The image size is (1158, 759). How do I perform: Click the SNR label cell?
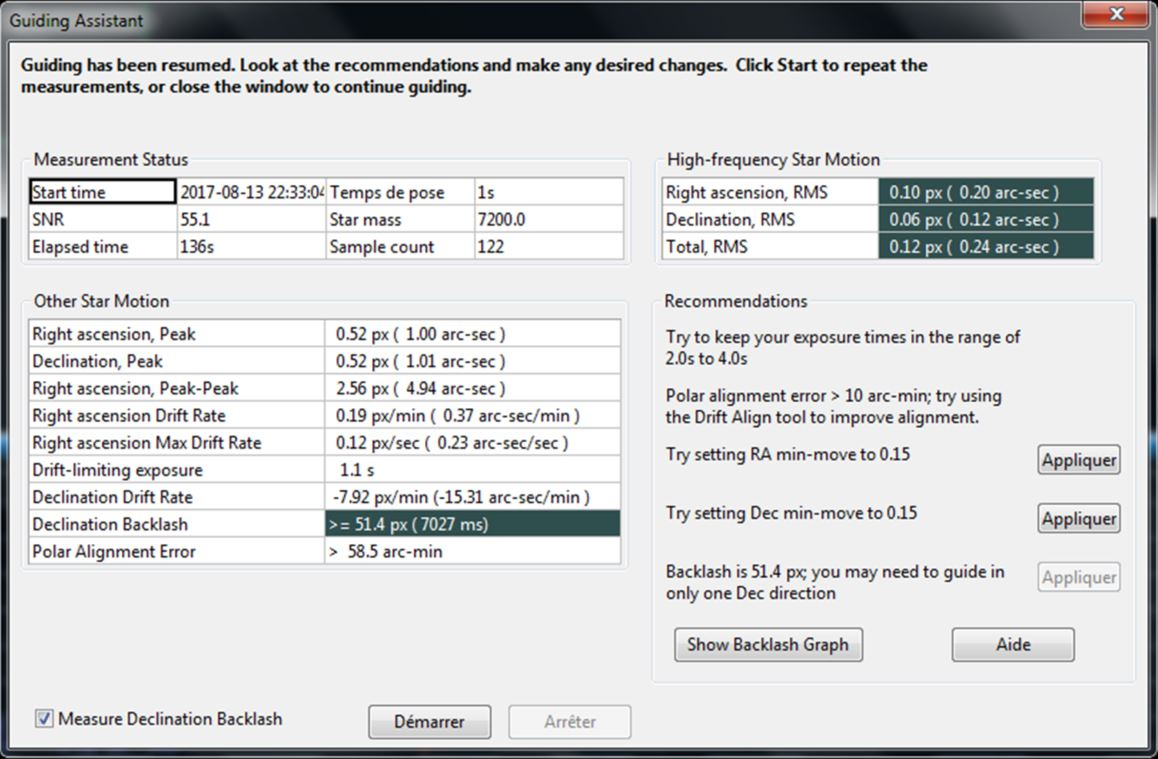(x=103, y=219)
